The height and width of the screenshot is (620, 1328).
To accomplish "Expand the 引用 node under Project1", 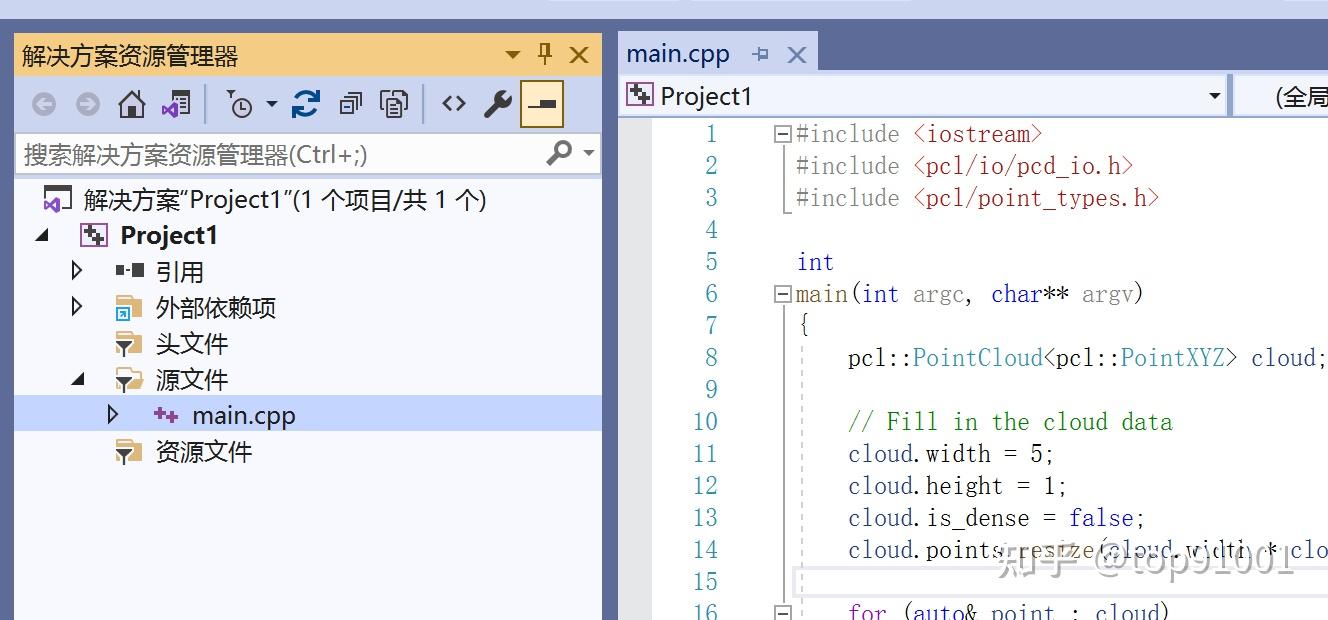I will tap(76, 270).
